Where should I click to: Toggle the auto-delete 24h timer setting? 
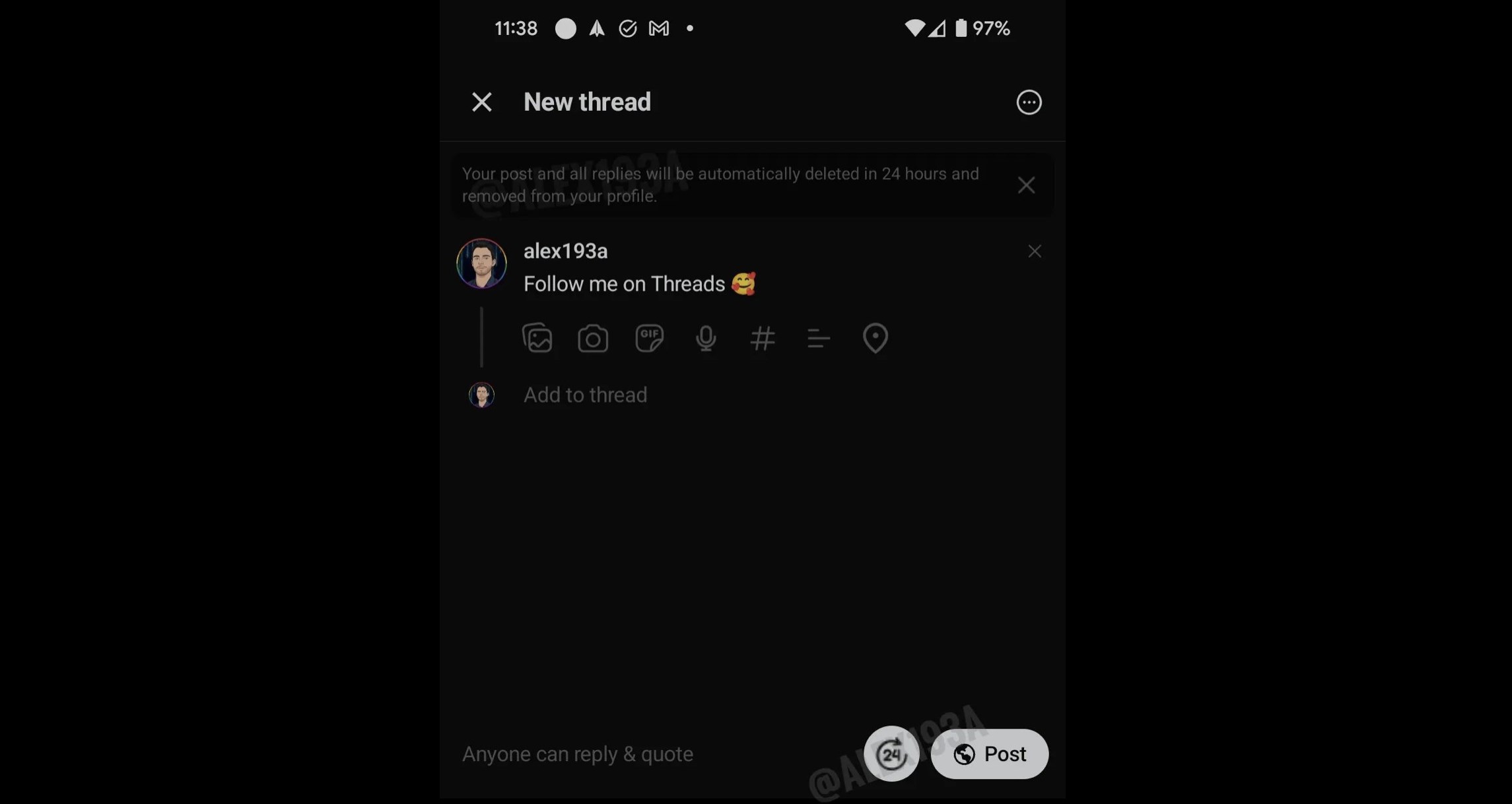click(890, 753)
